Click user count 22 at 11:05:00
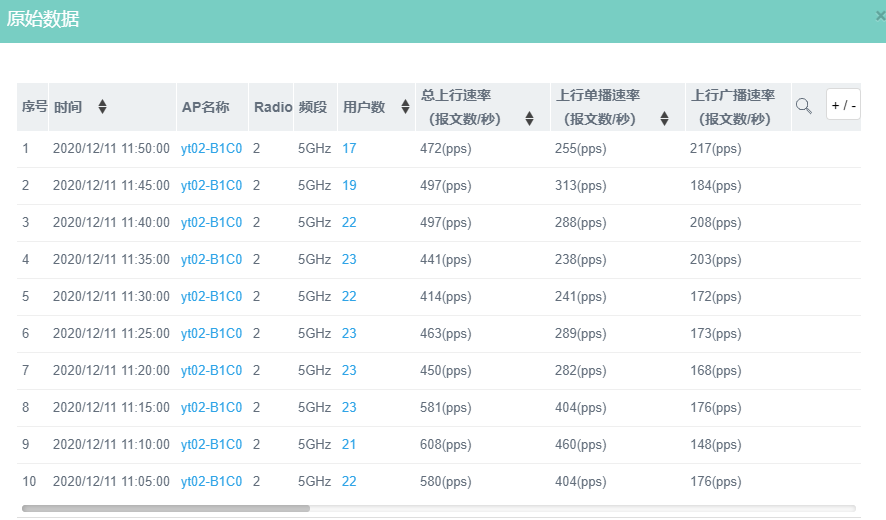886x520 pixels. pos(349,482)
